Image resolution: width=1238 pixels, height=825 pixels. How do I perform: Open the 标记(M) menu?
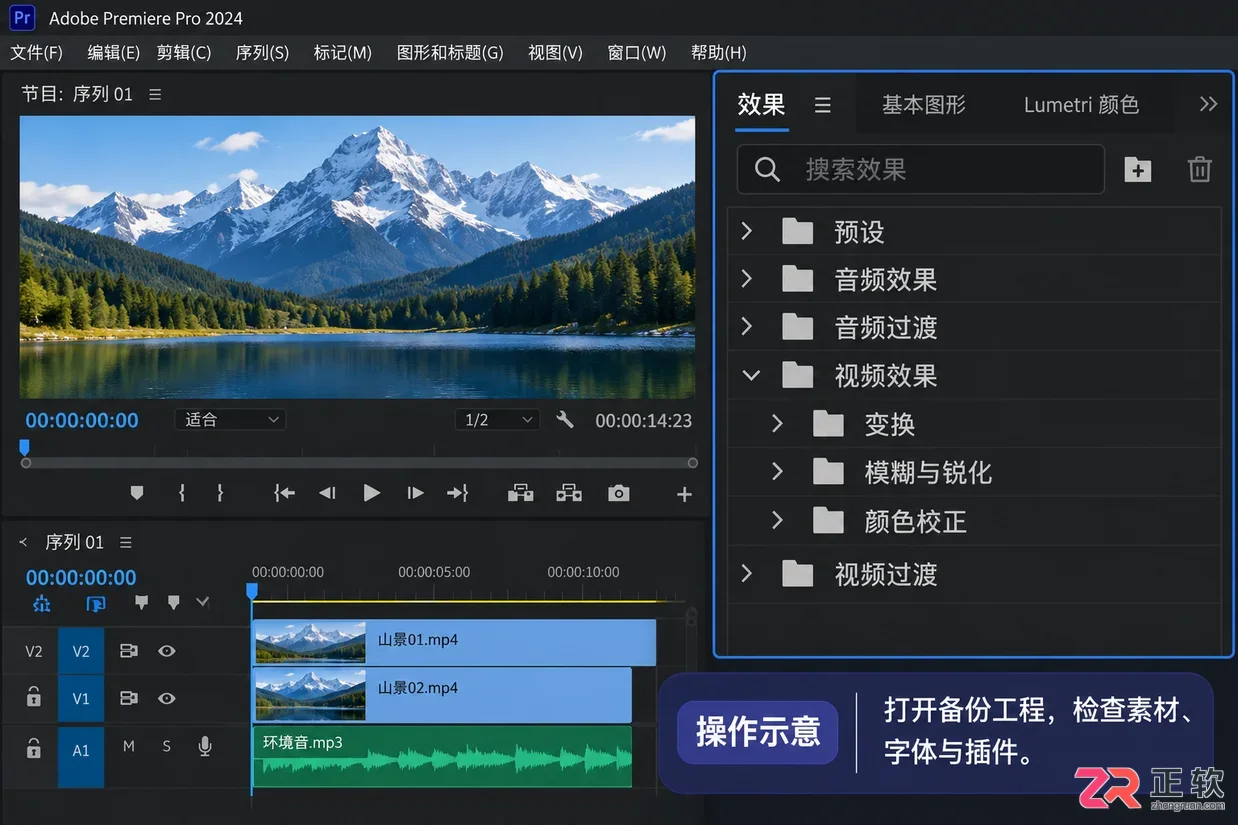click(343, 53)
